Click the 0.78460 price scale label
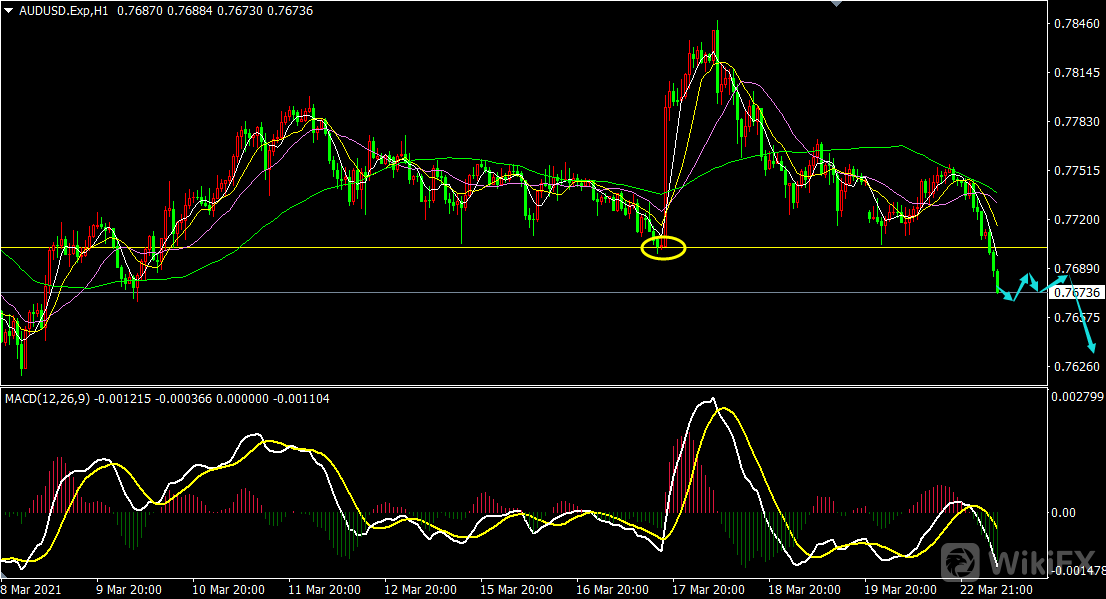 point(1077,24)
